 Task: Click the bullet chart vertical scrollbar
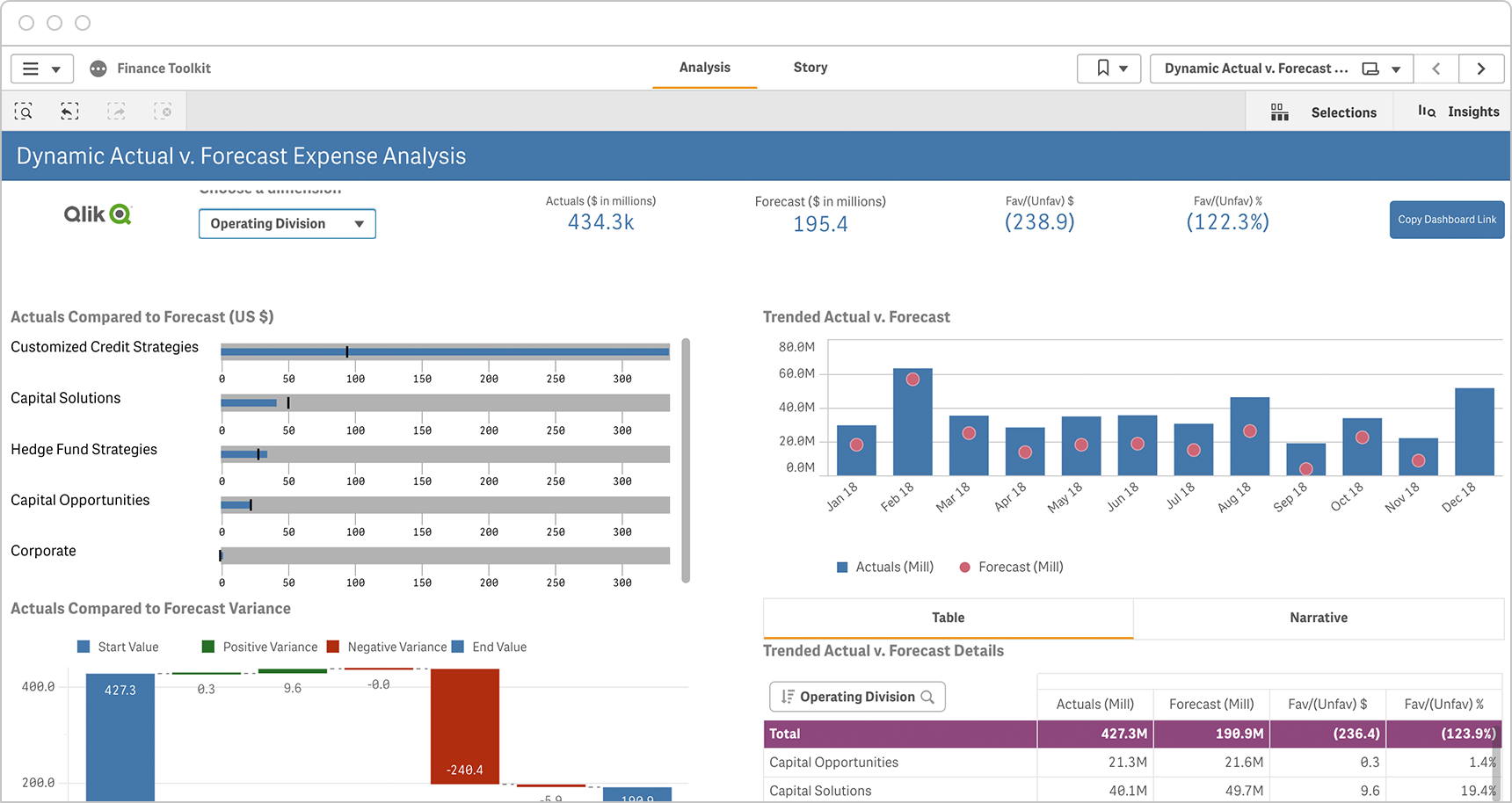(x=686, y=460)
